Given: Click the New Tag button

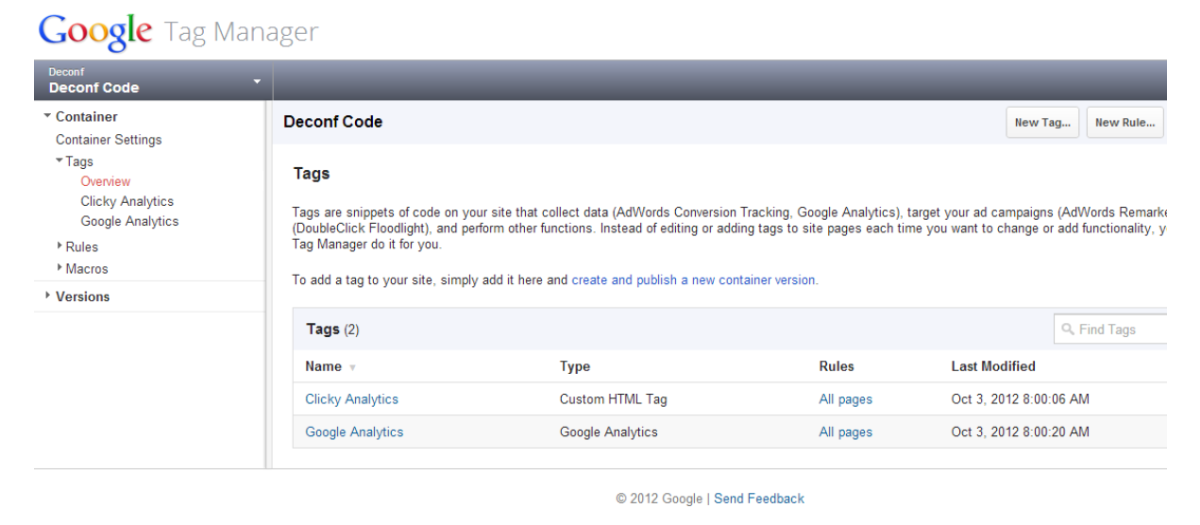Looking at the screenshot, I should click(1042, 123).
